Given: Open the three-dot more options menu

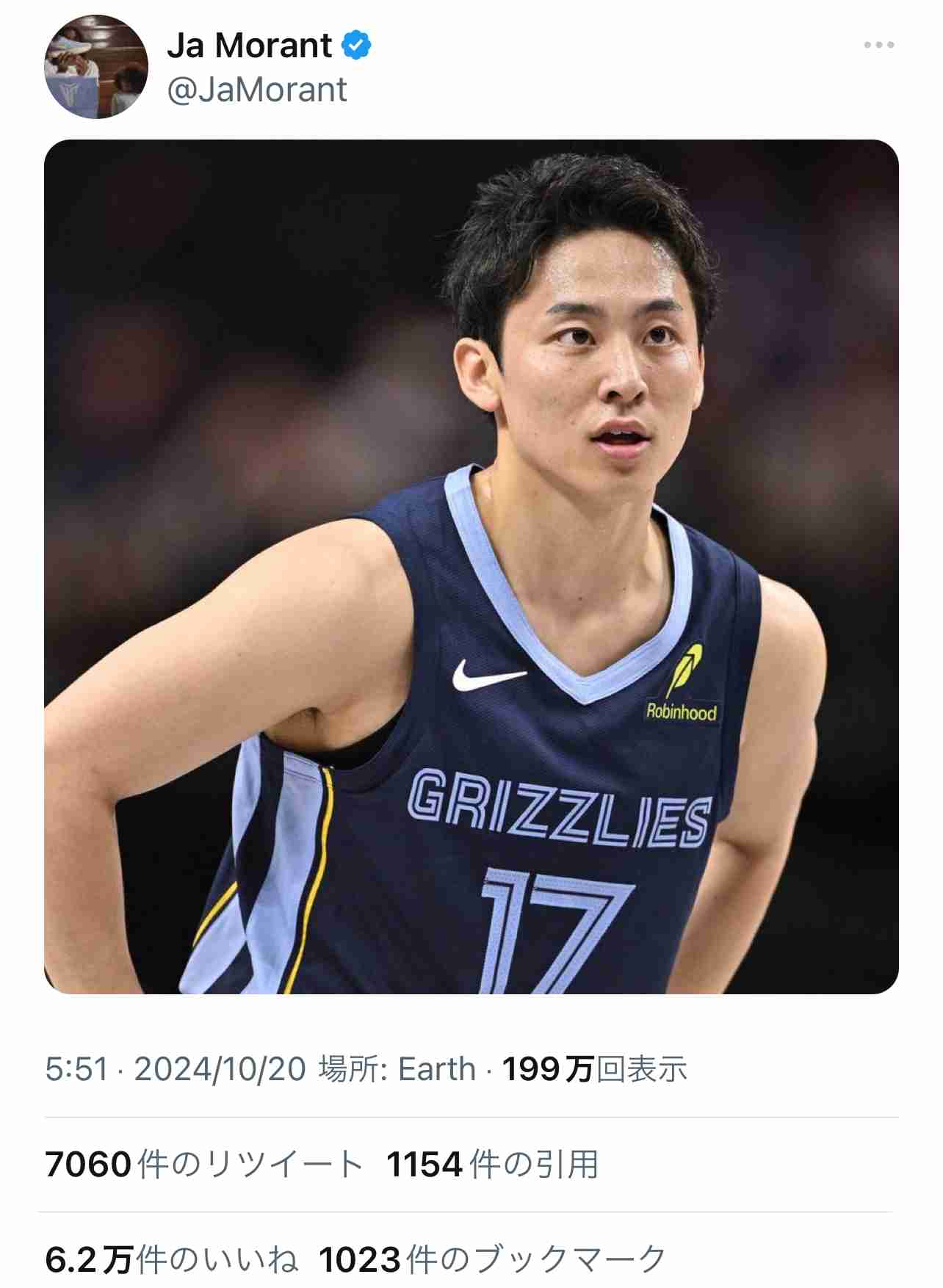Looking at the screenshot, I should (x=879, y=45).
